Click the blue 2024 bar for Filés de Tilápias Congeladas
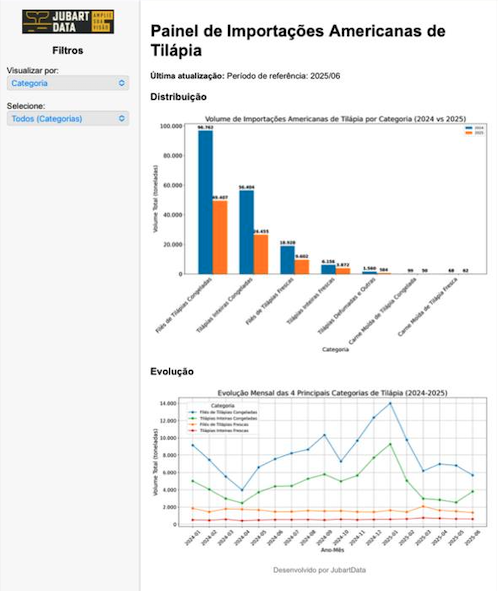 pyautogui.click(x=205, y=202)
